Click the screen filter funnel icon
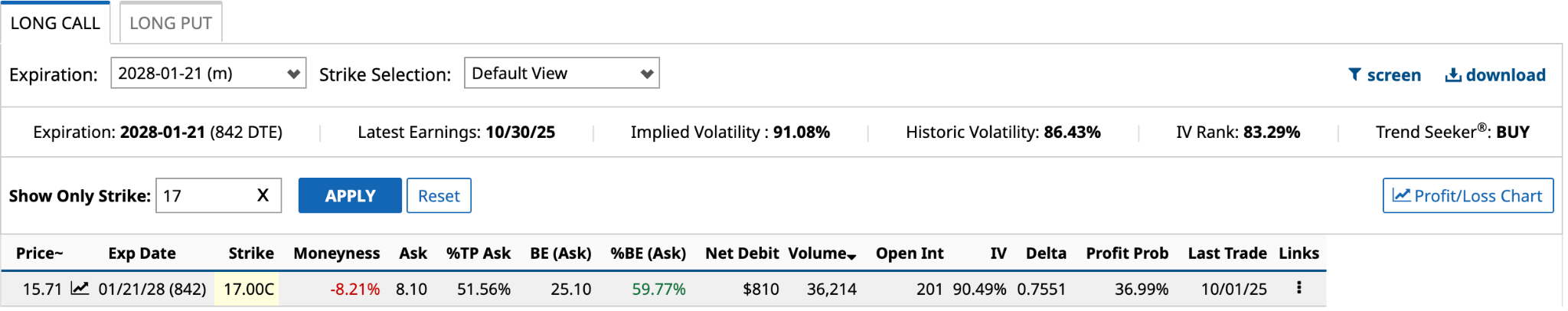Screen dimensions: 1568x311 (1354, 74)
